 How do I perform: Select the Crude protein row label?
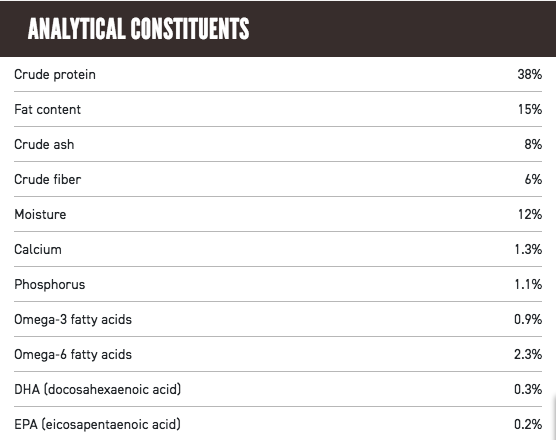coord(55,75)
